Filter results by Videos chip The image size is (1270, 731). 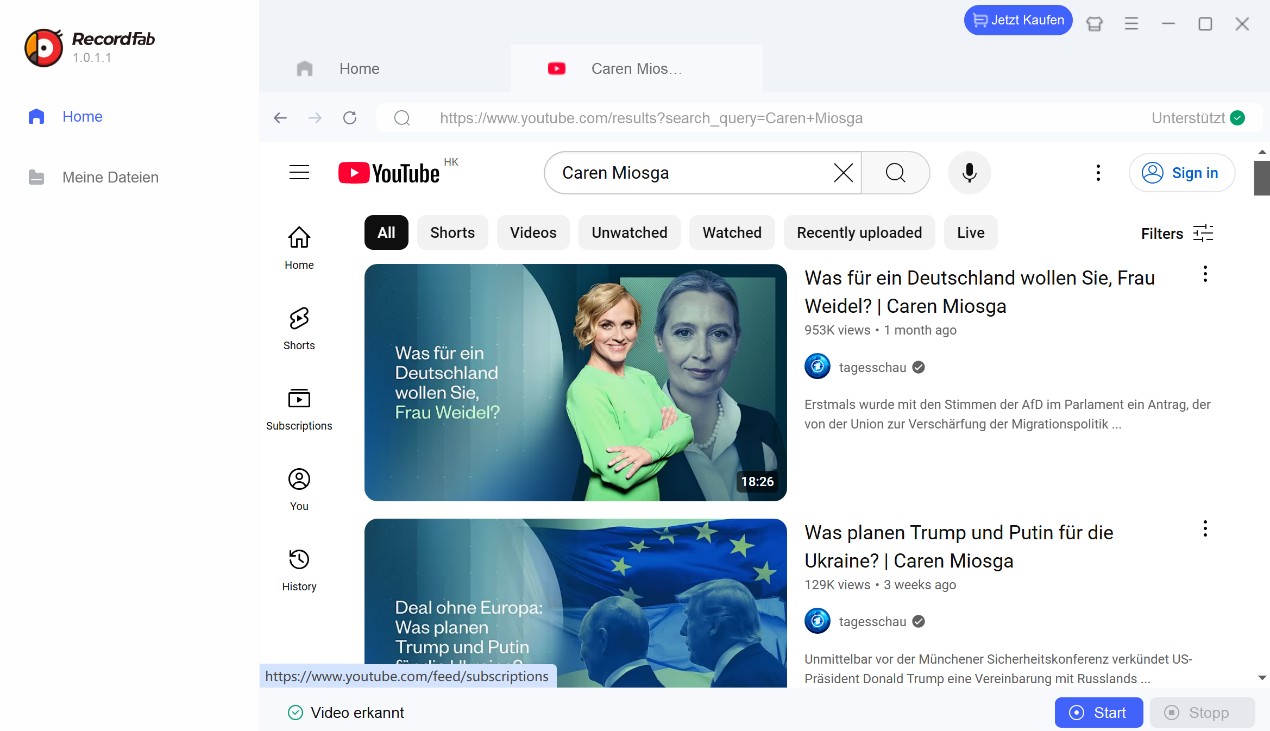point(533,233)
